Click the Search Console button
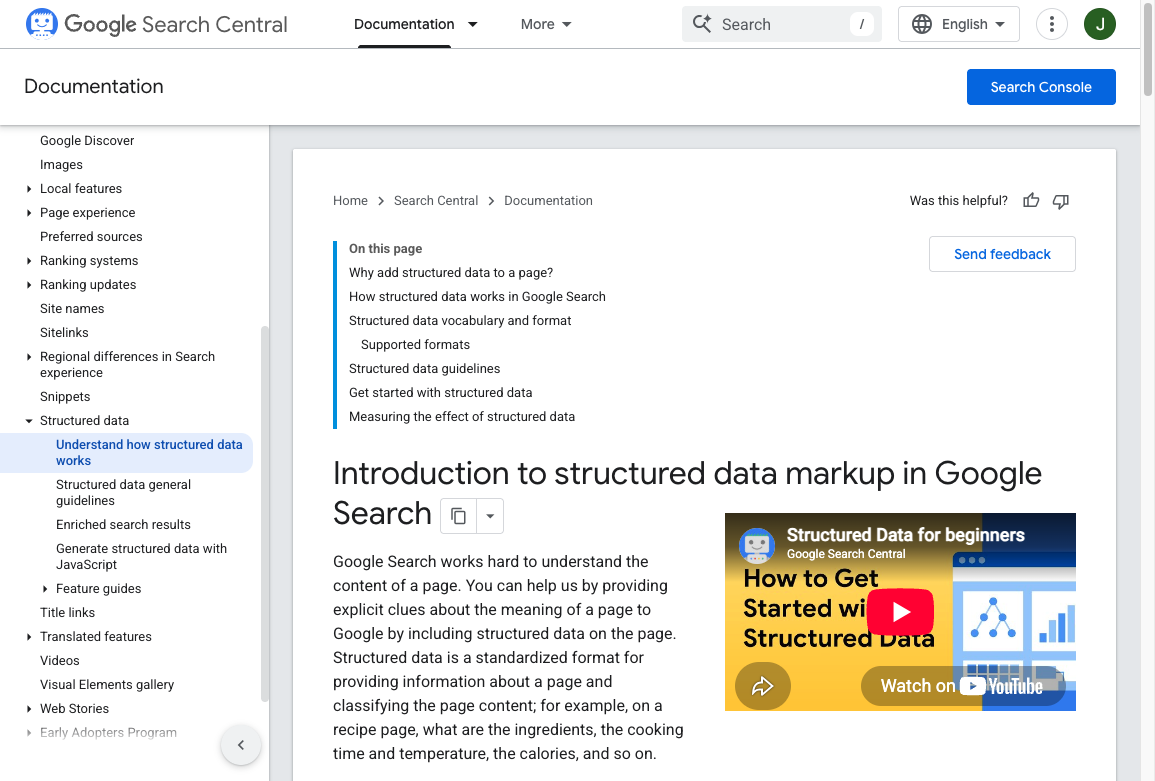The image size is (1155, 781). [x=1041, y=87]
